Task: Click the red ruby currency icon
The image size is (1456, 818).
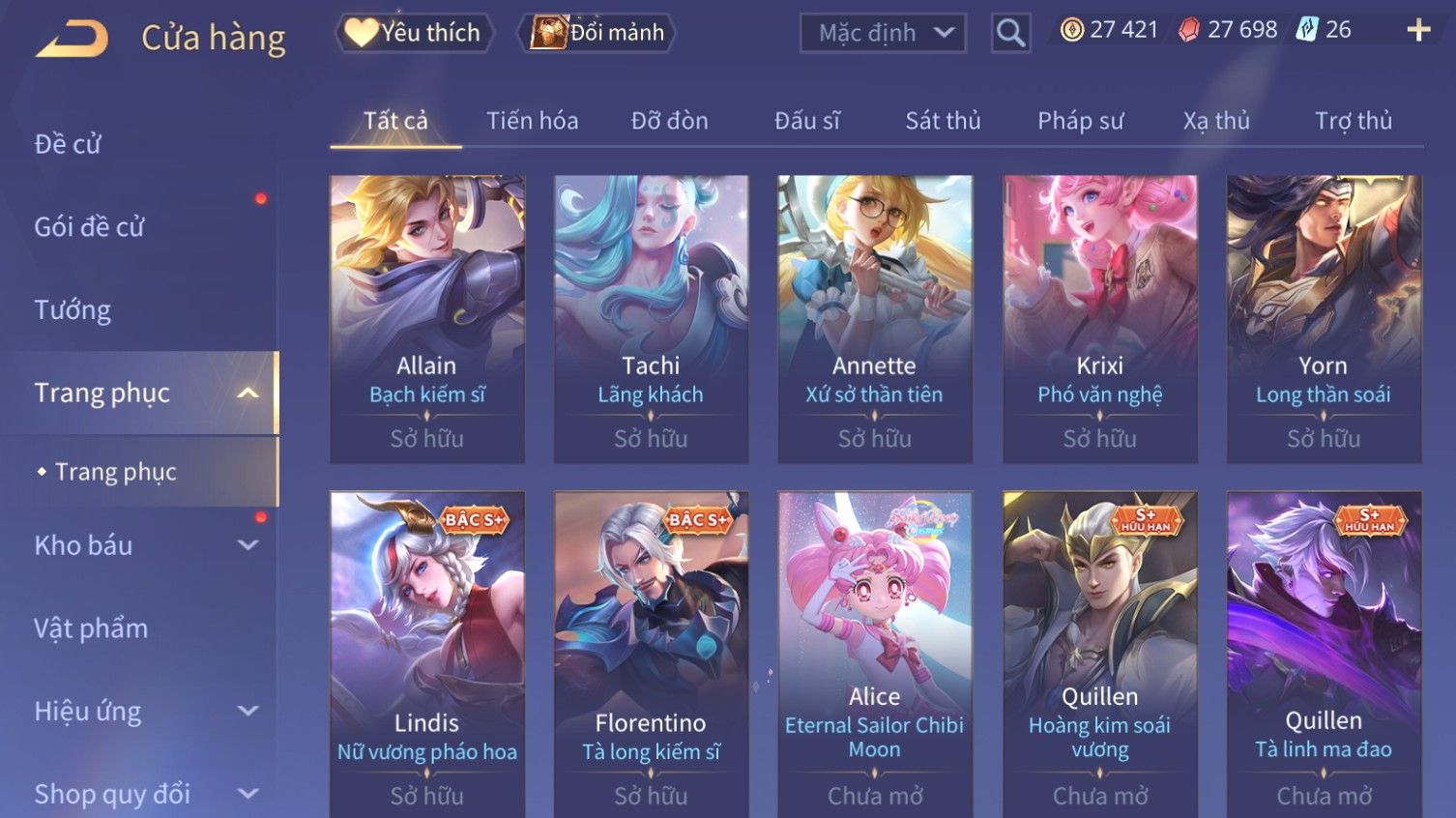Action: (x=1189, y=30)
